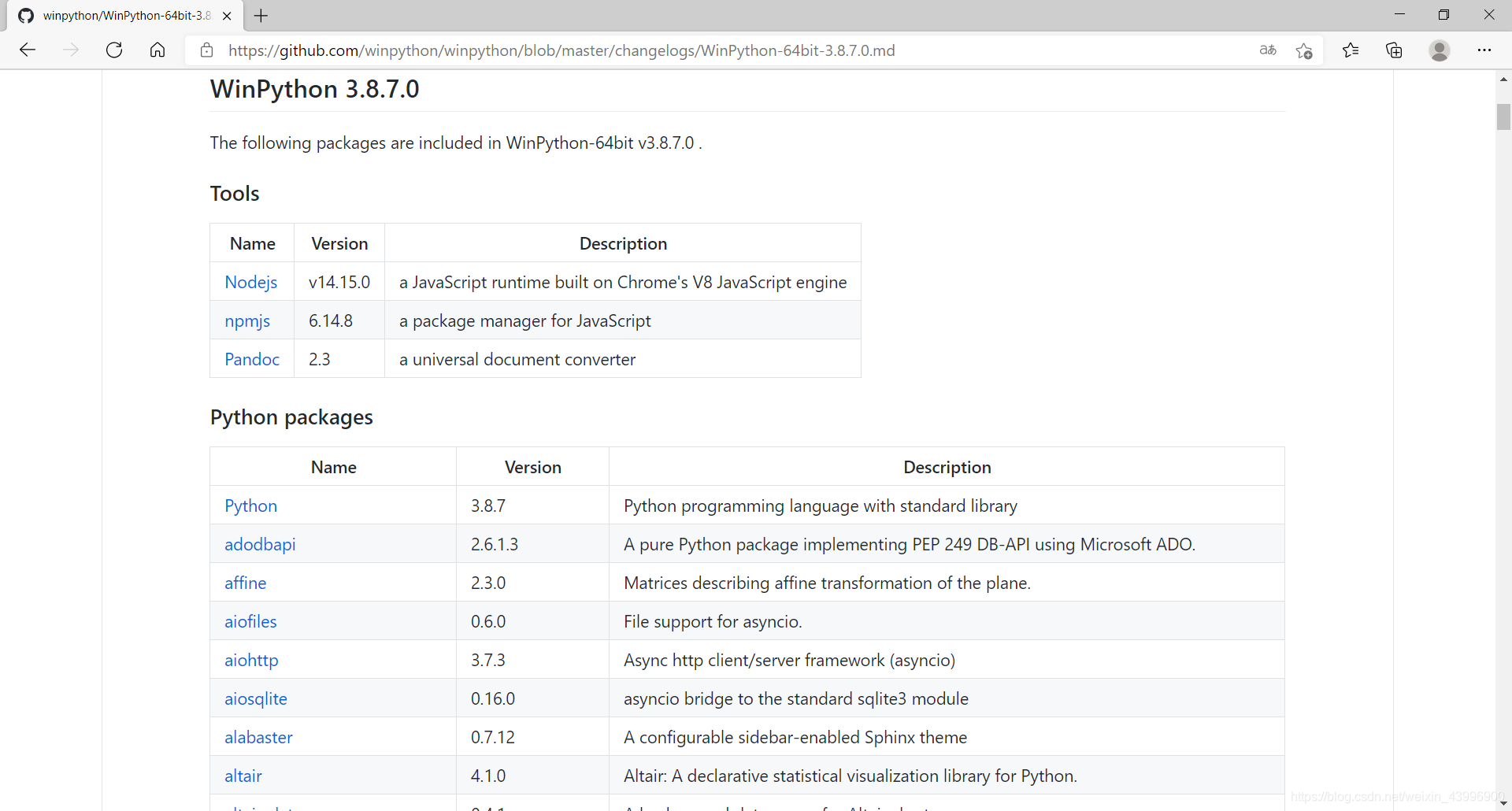Reload the current page

pos(114,50)
